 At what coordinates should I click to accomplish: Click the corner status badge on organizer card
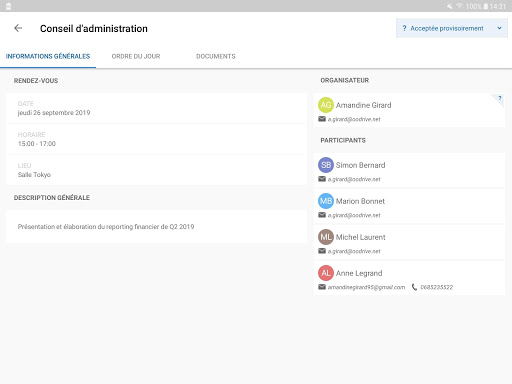coord(499,99)
